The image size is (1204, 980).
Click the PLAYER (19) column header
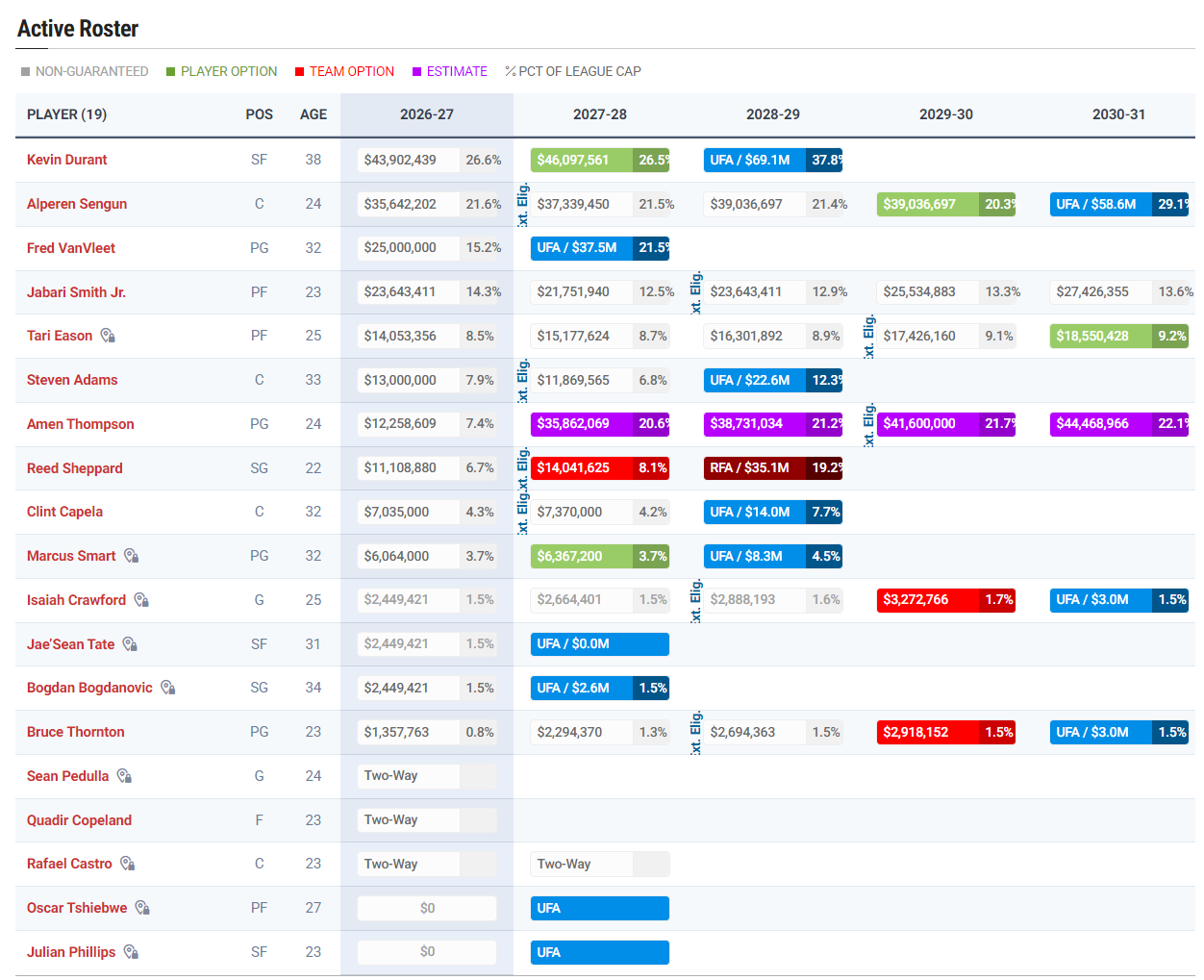67,114
